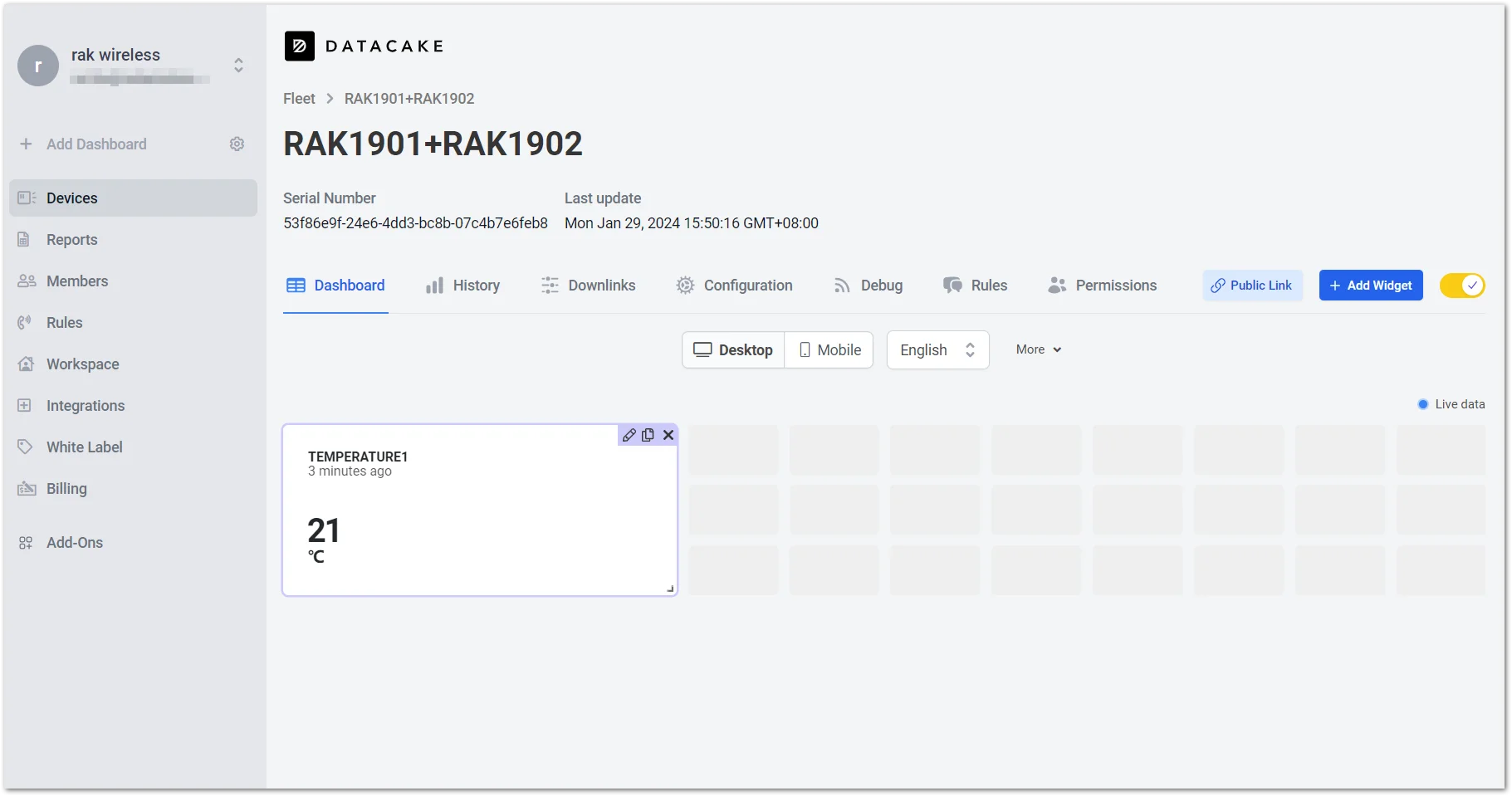Click the Billing icon in sidebar
The width and height of the screenshot is (1512, 796).
[27, 489]
